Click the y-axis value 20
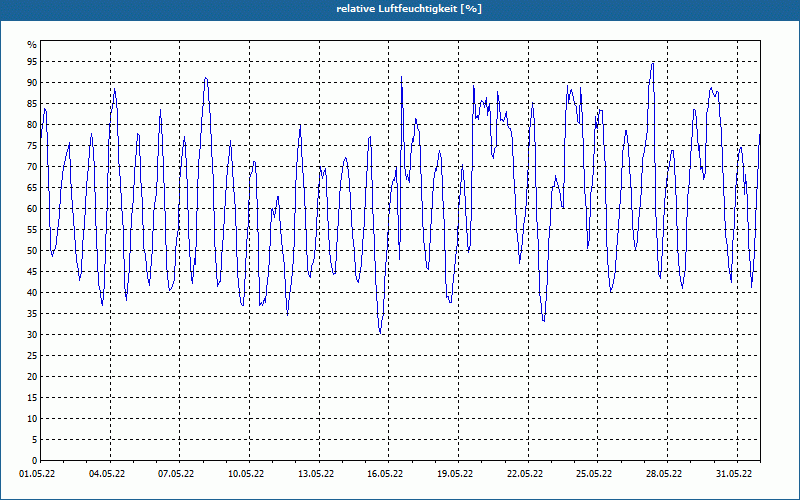The image size is (800, 500). (32, 377)
